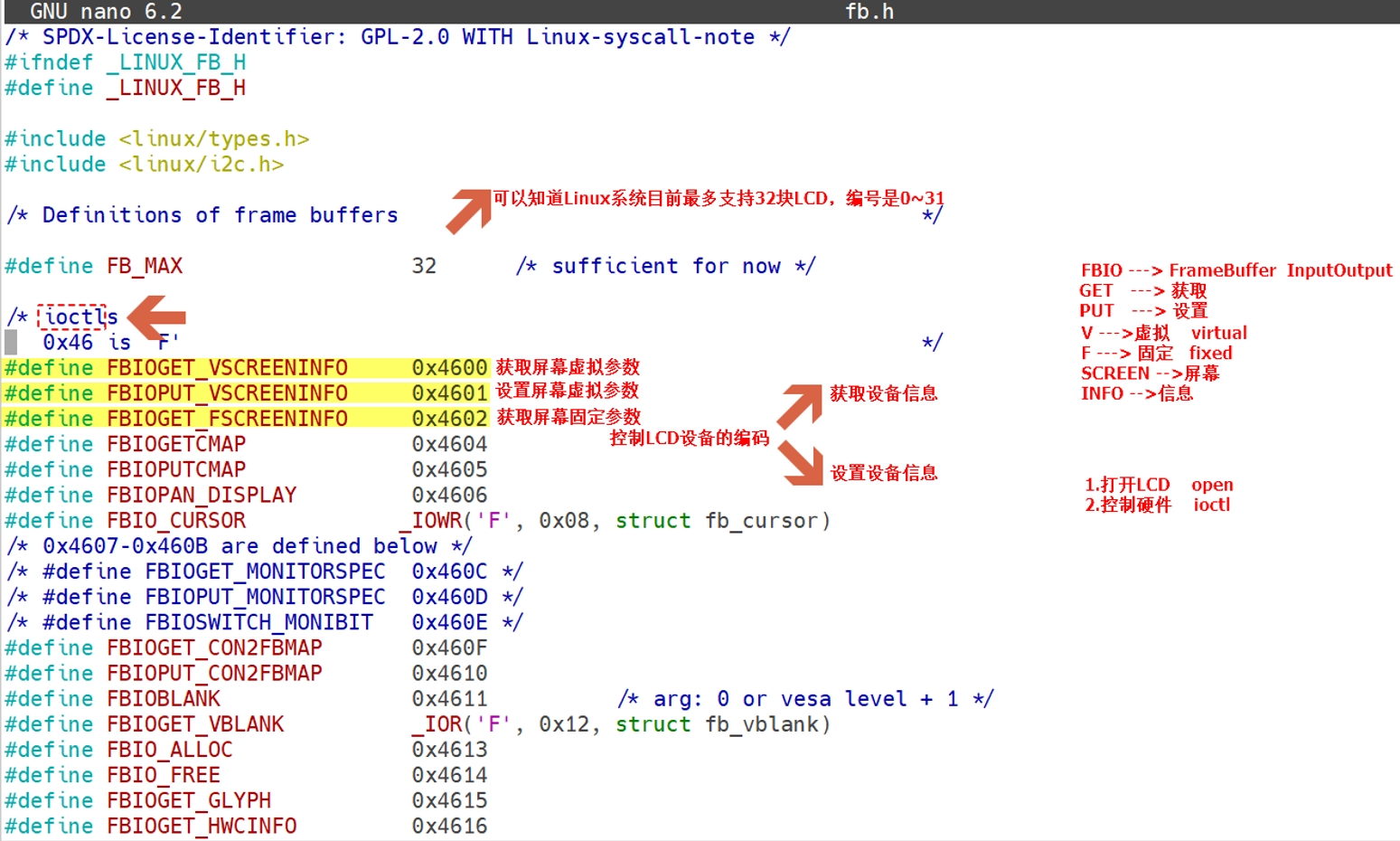Click the value 0x4601
This screenshot has height=841, width=1400.
point(450,393)
